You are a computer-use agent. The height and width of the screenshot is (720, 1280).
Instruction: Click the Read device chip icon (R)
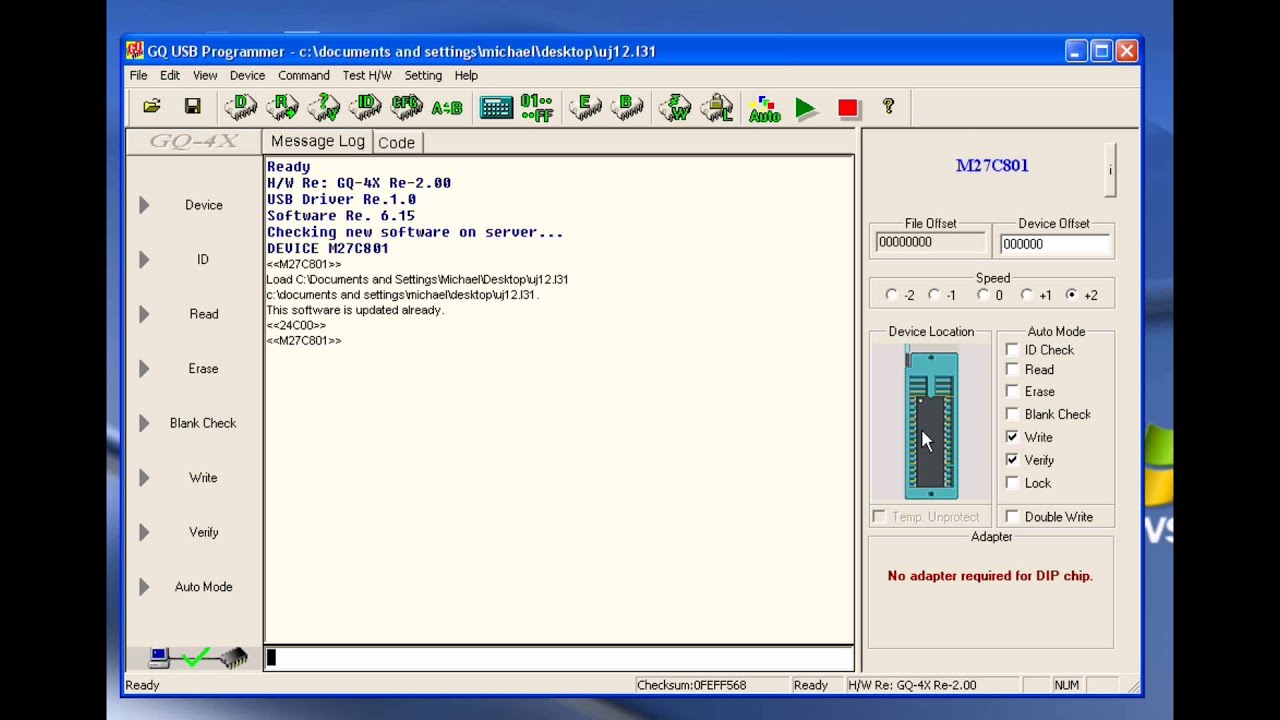click(283, 107)
